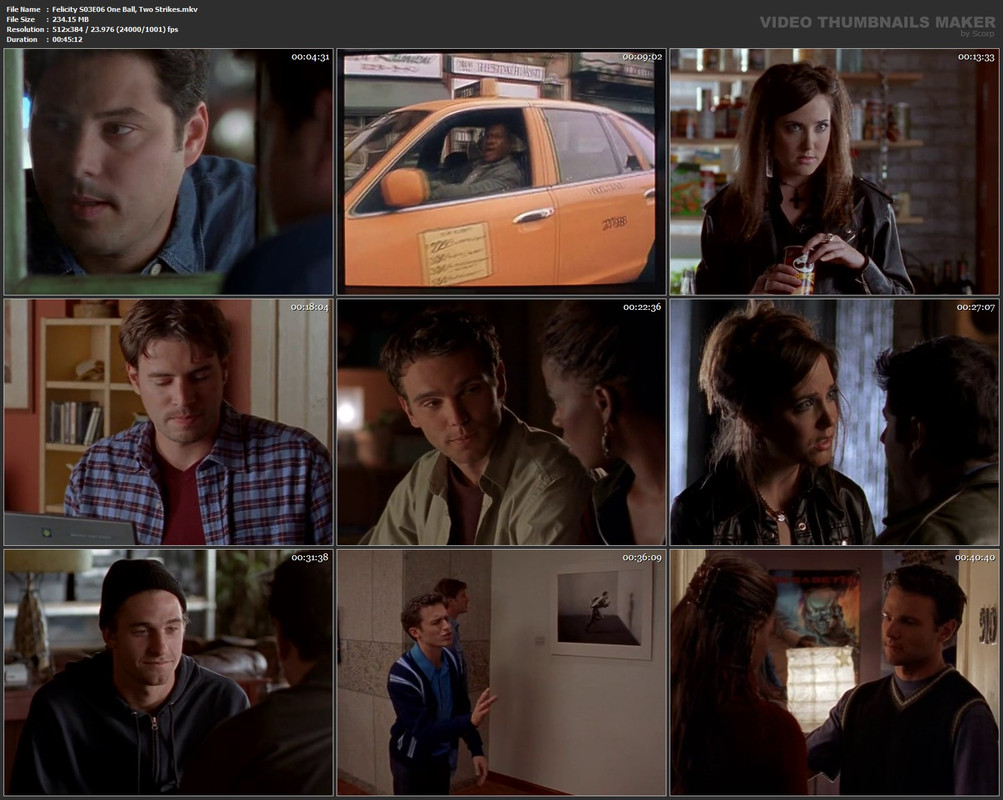Image resolution: width=1003 pixels, height=800 pixels.
Task: Click the '00:04:31' timestamp label
Action: pyautogui.click(x=310, y=57)
